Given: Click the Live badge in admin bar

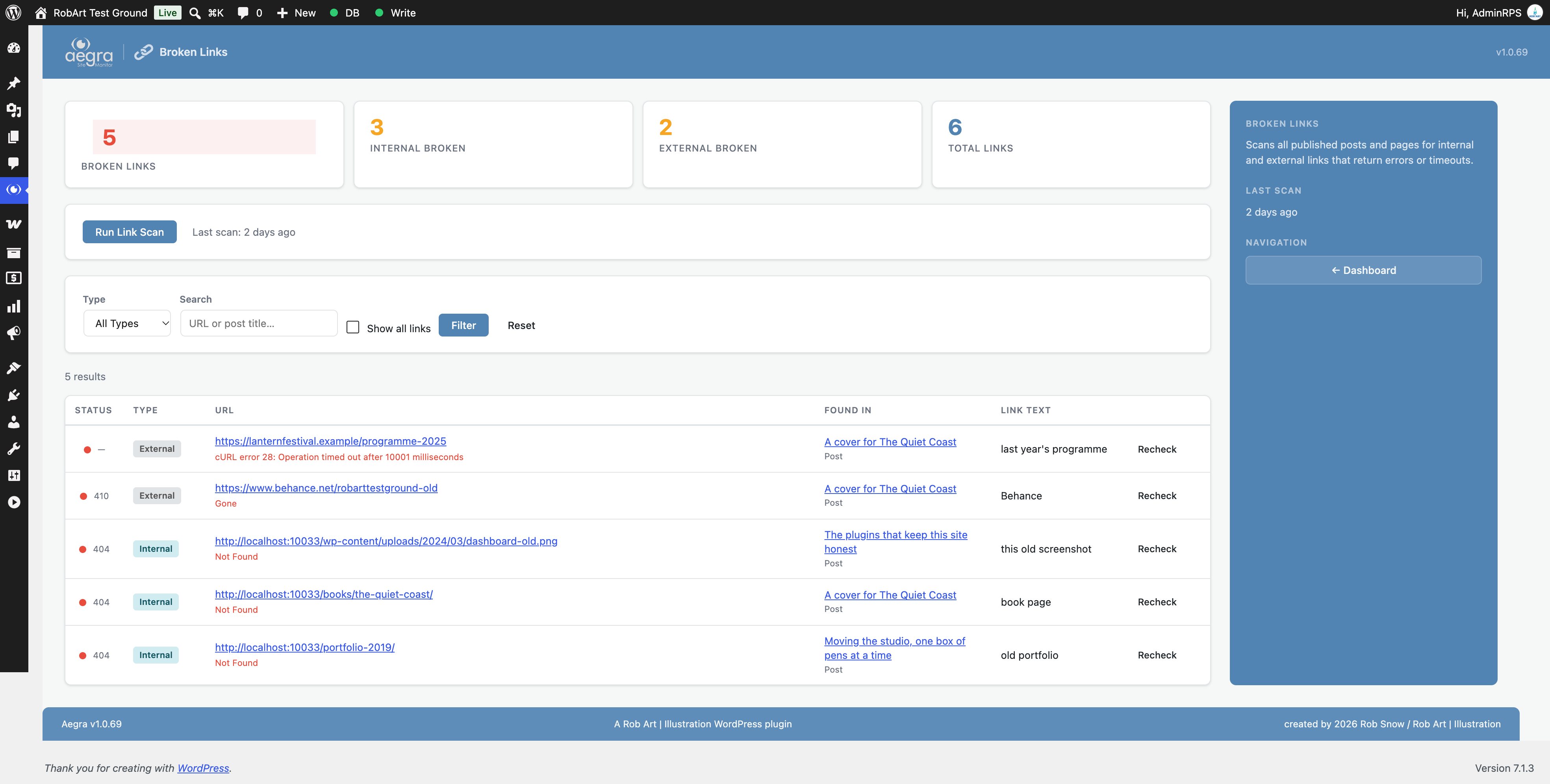Looking at the screenshot, I should [167, 13].
